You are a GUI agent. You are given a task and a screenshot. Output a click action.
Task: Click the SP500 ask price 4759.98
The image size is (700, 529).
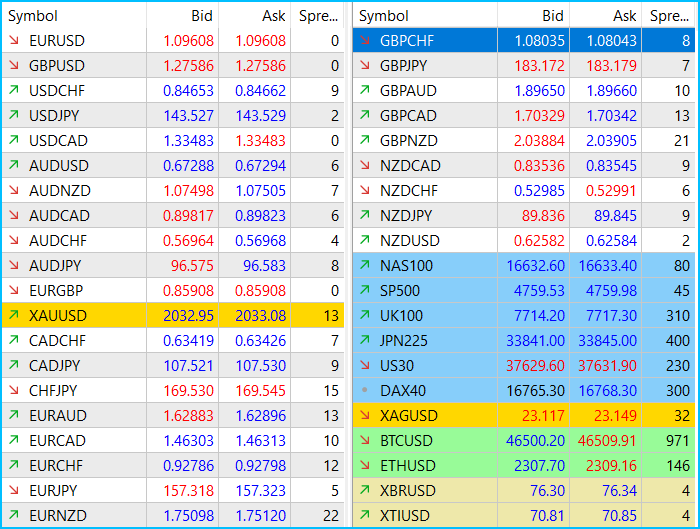point(609,291)
